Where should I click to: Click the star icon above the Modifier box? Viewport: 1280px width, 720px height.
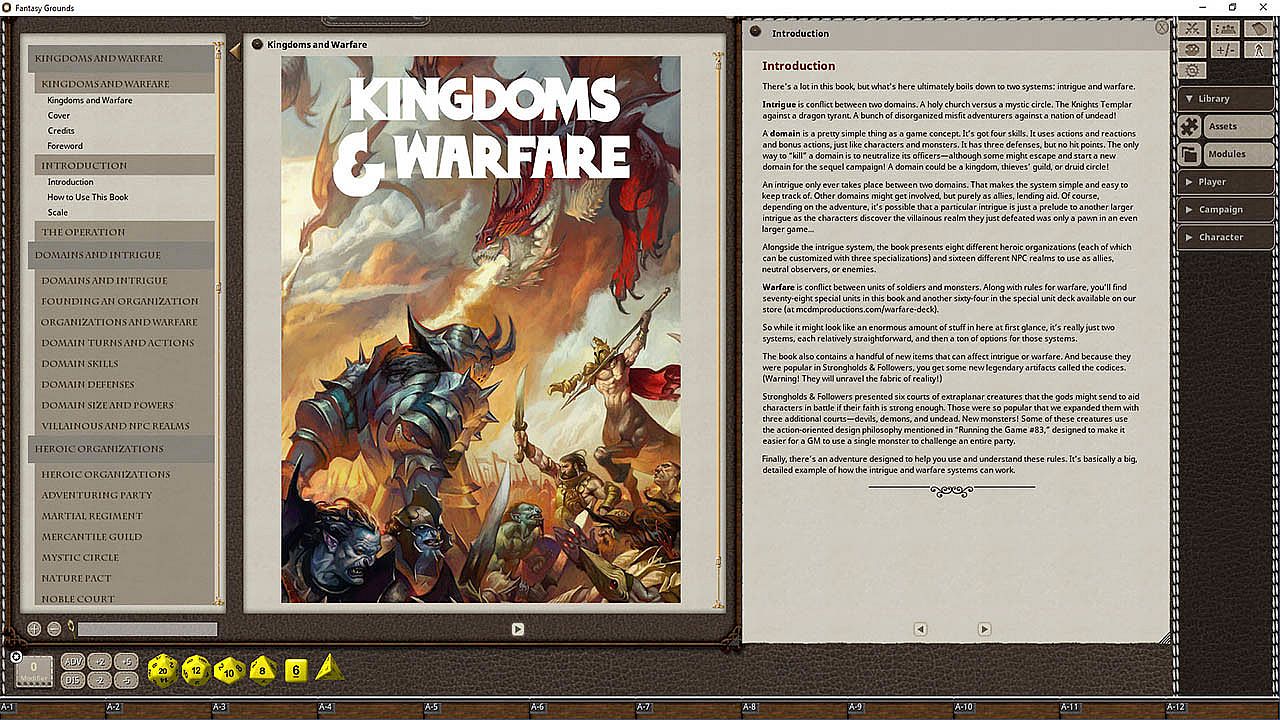pos(16,657)
